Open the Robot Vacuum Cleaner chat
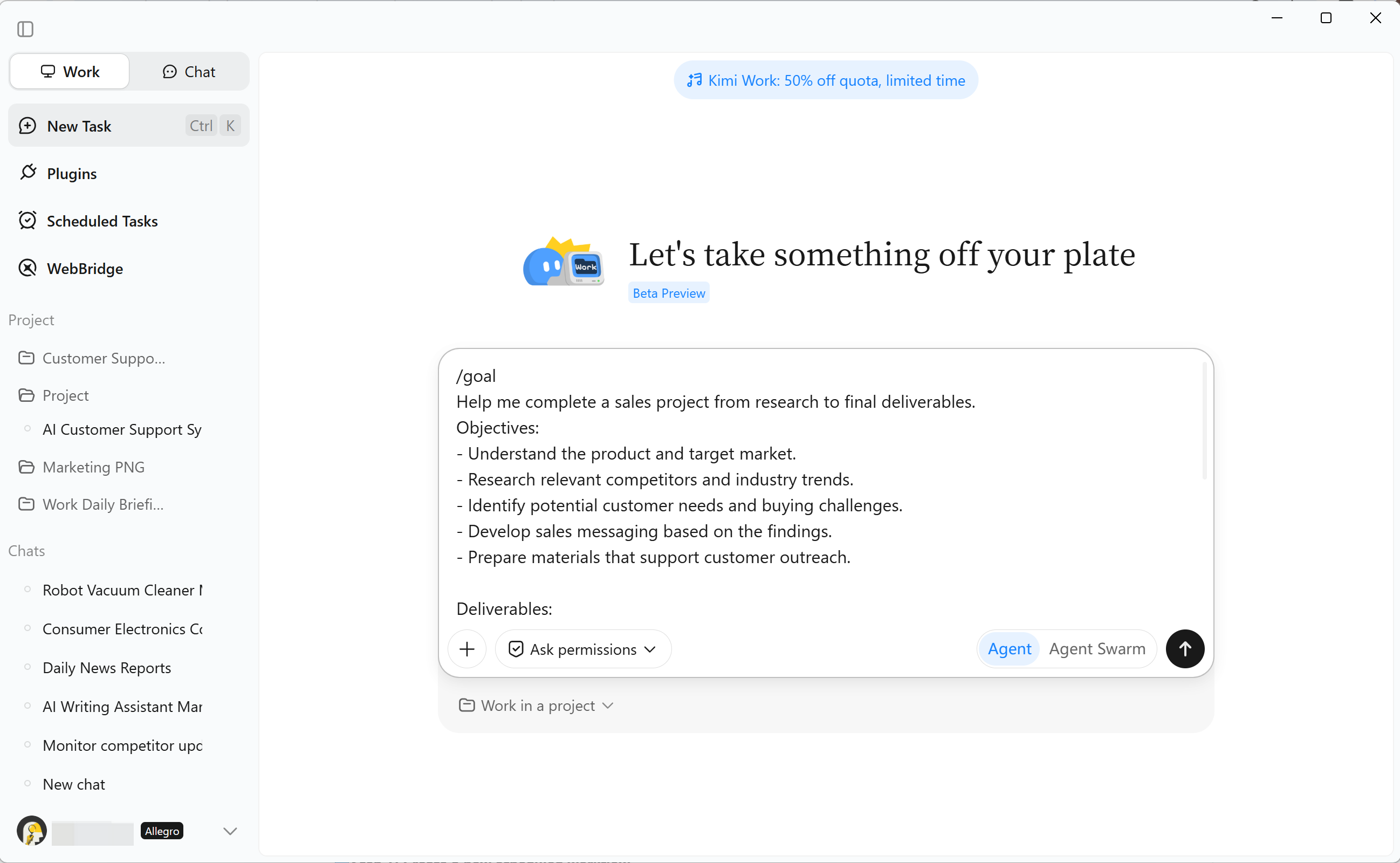 pos(129,590)
